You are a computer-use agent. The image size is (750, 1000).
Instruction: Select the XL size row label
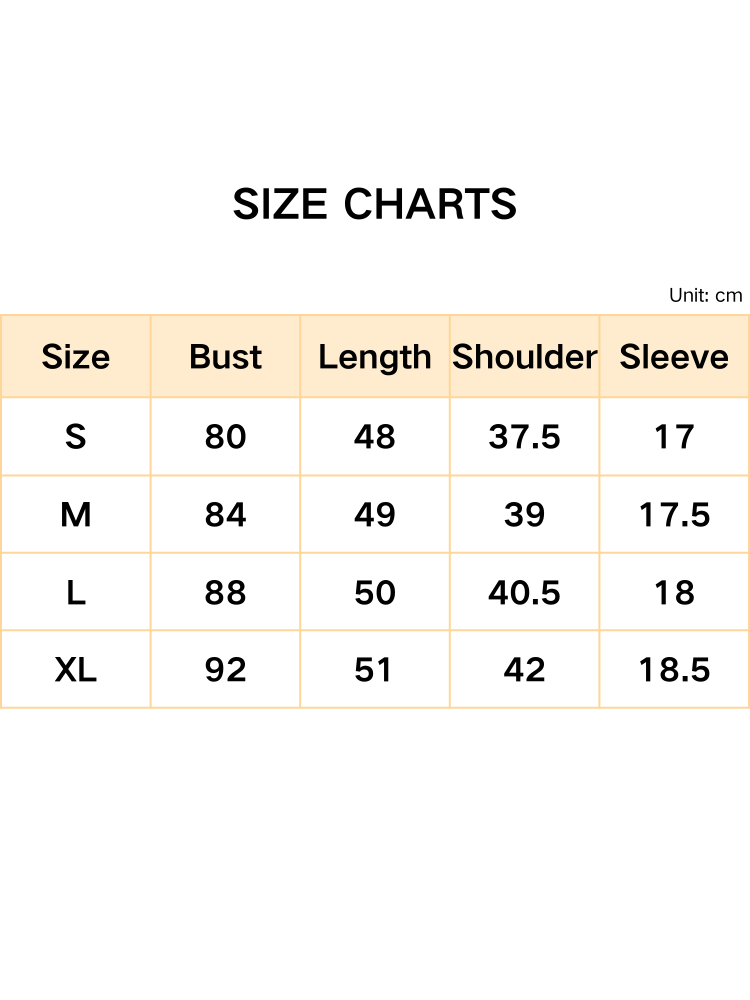click(x=76, y=670)
